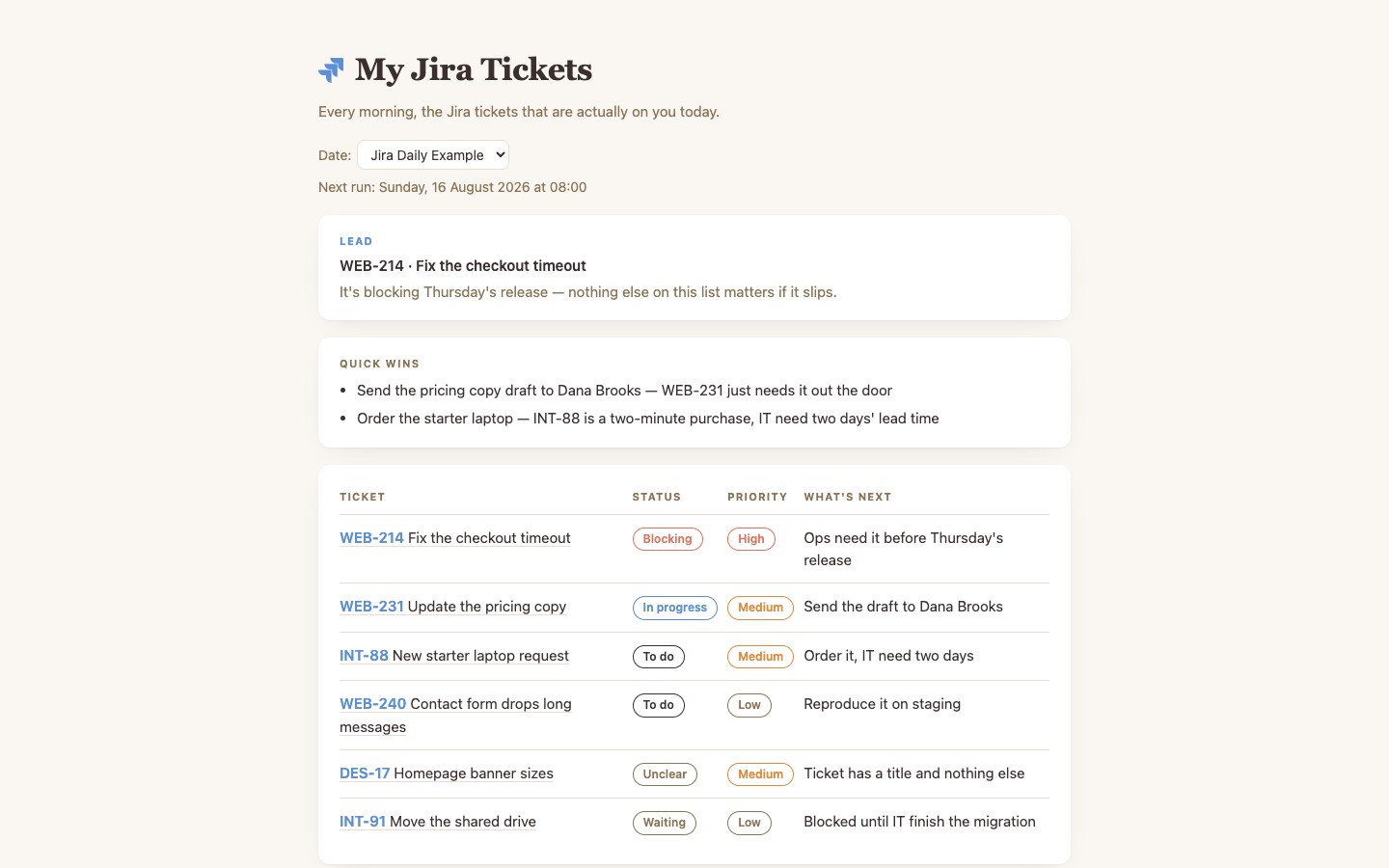The width and height of the screenshot is (1389, 868).
Task: Click the Priority column header
Action: [x=757, y=497]
